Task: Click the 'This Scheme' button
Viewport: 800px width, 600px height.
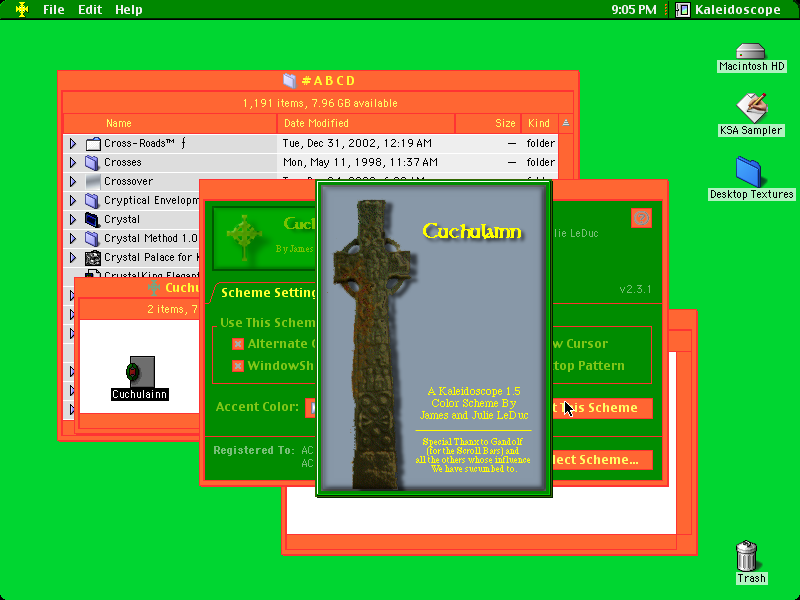Action: coord(602,408)
